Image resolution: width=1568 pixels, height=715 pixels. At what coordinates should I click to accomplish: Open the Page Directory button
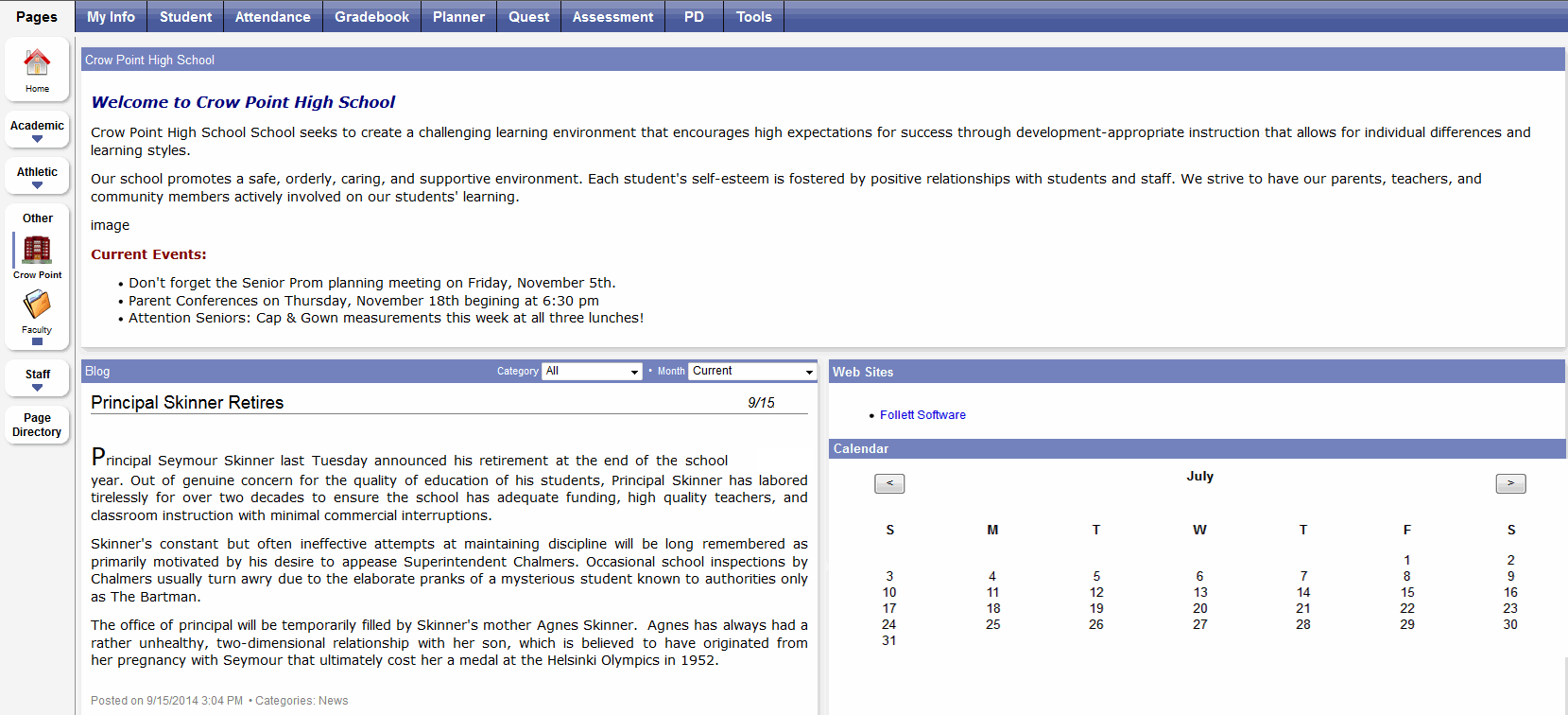[37, 425]
